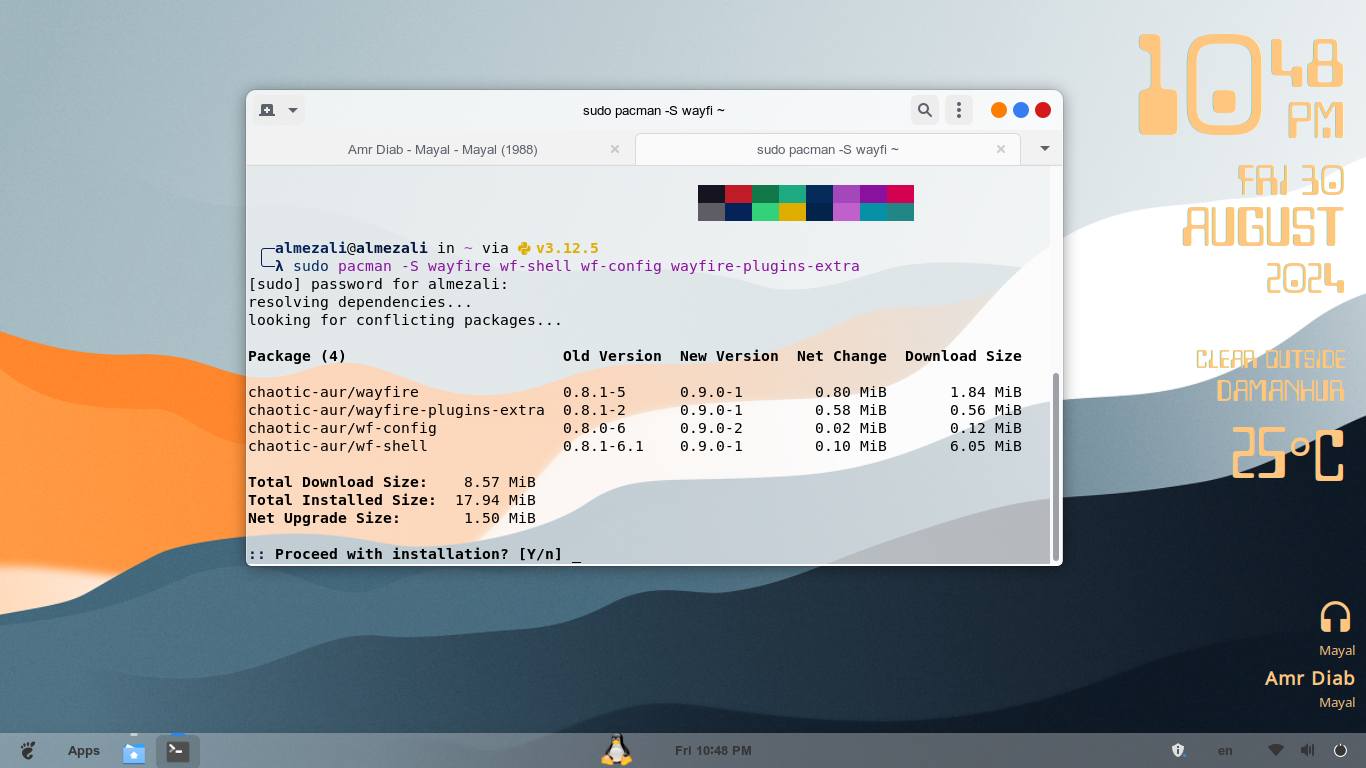Expand the new tab profile dropdown arrow
1366x768 pixels.
point(293,110)
